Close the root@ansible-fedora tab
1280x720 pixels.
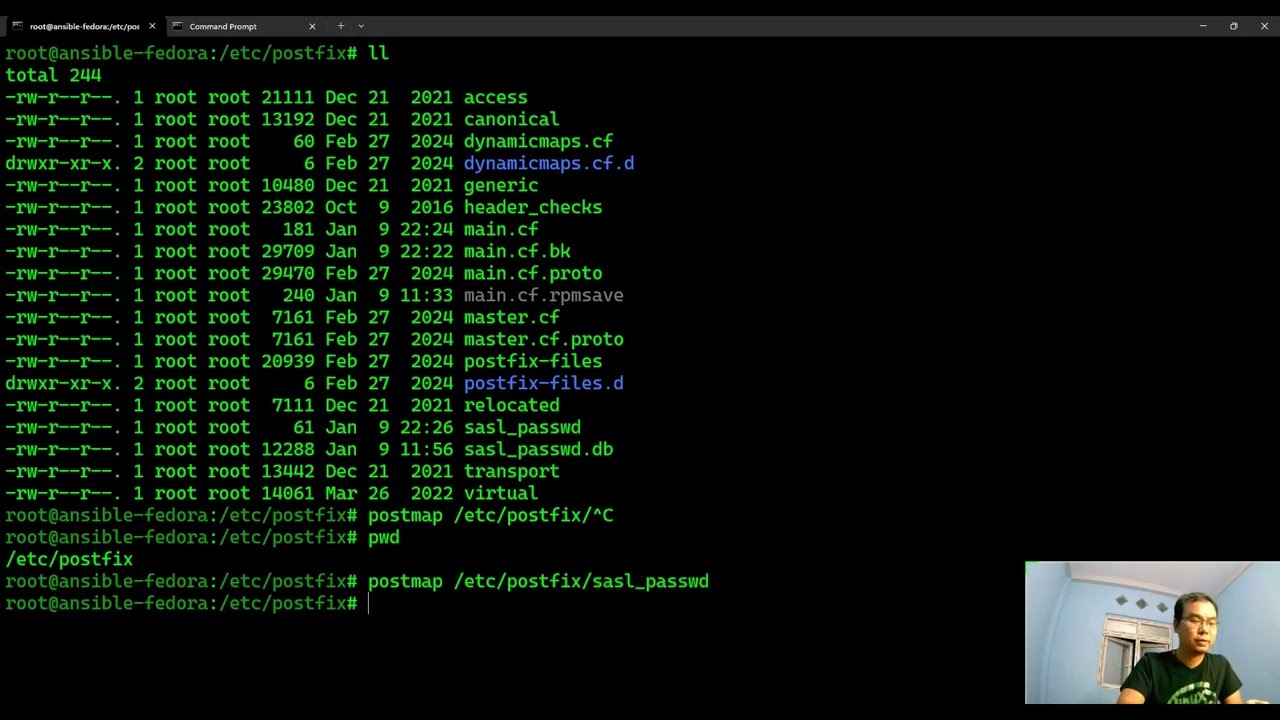pos(152,26)
